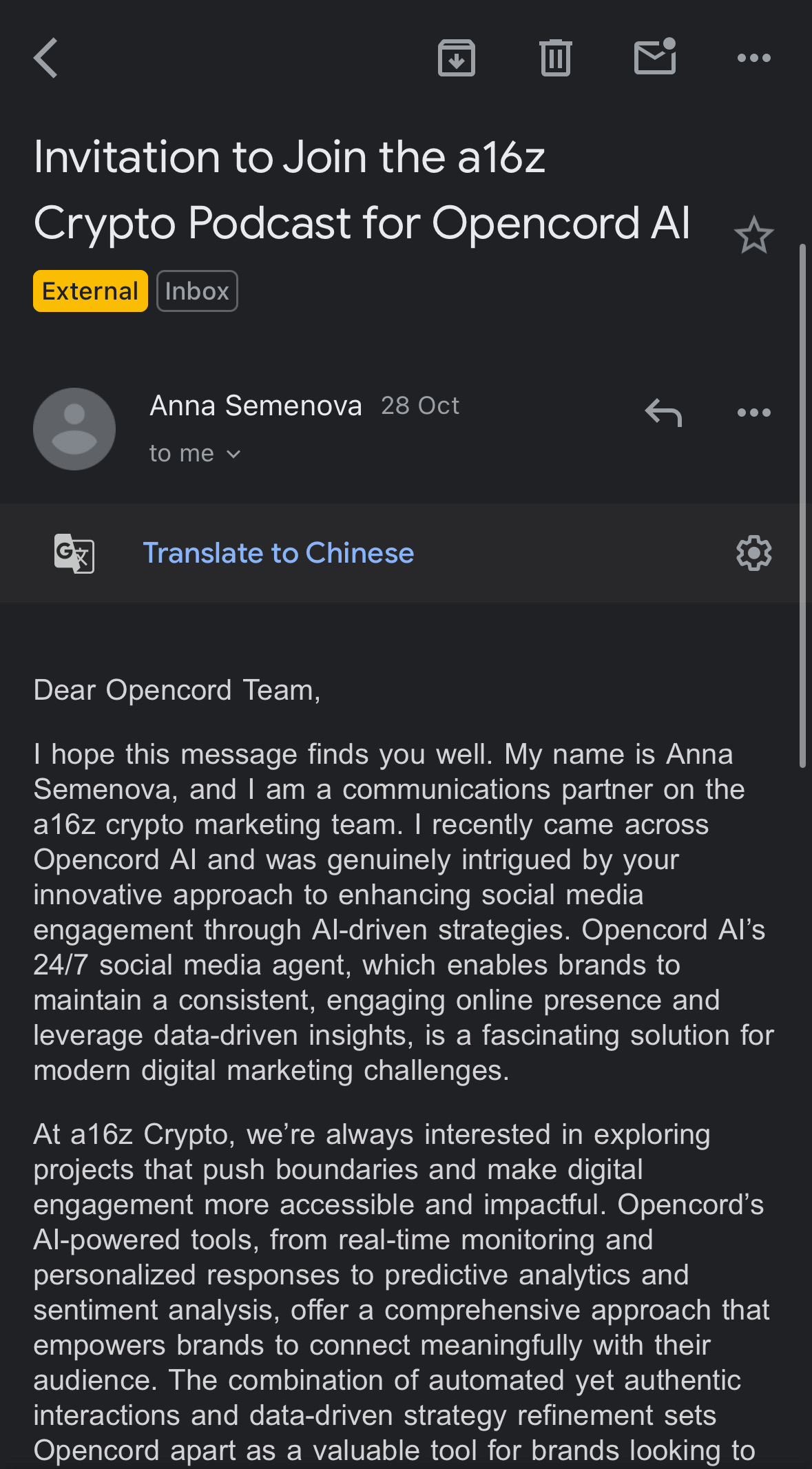Open translation settings gear
The image size is (812, 1469).
pyautogui.click(x=753, y=553)
